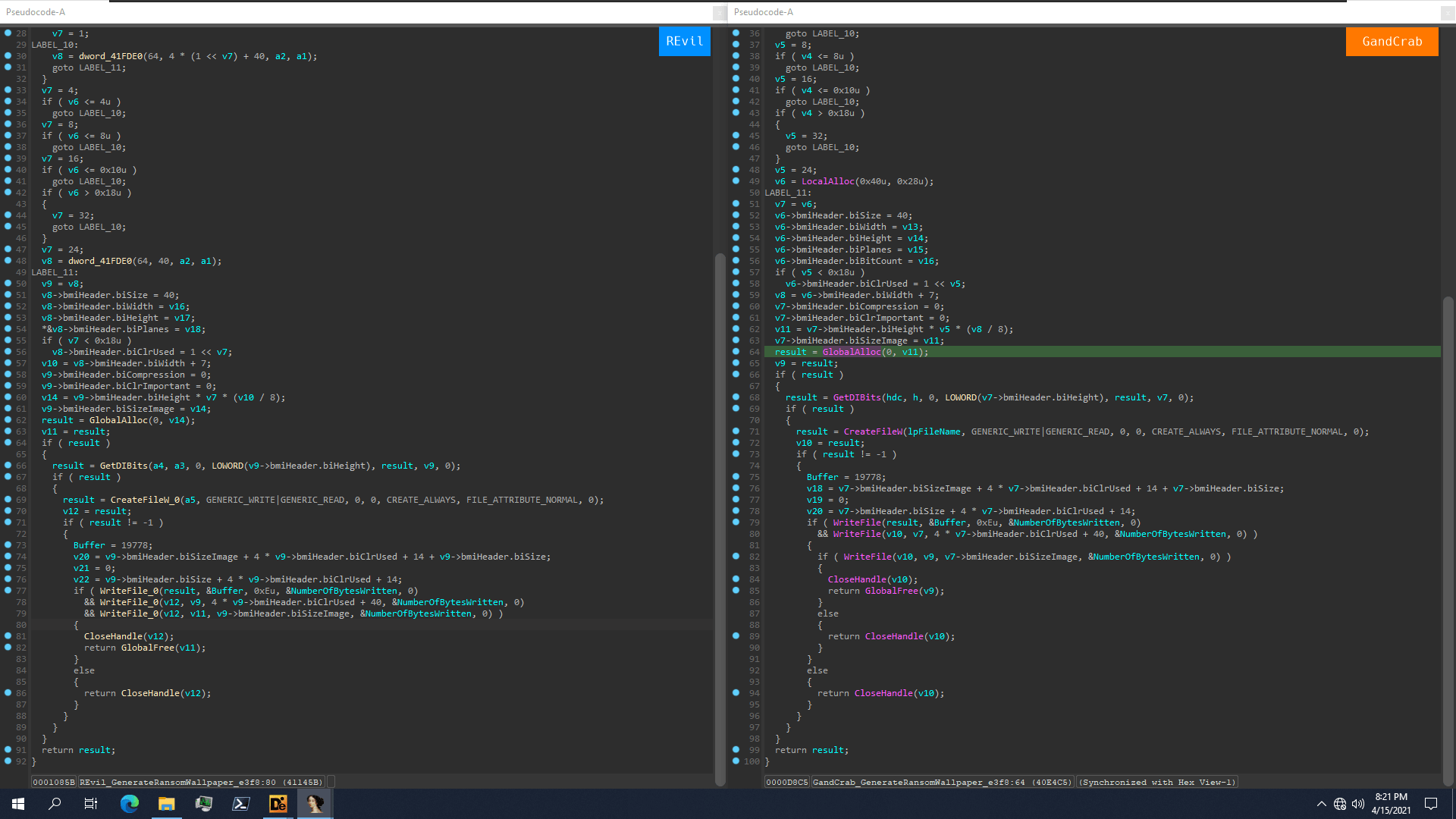Click the orange GandCrab label

(1392, 42)
